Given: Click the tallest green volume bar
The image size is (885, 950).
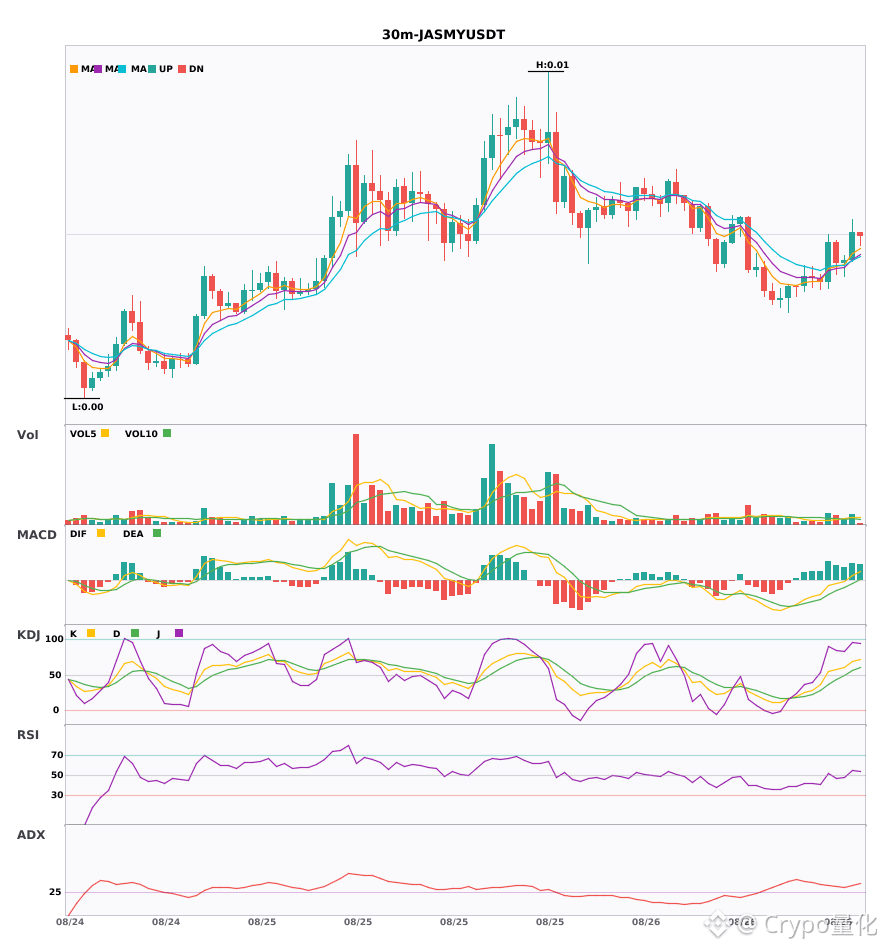Looking at the screenshot, I should [x=492, y=484].
